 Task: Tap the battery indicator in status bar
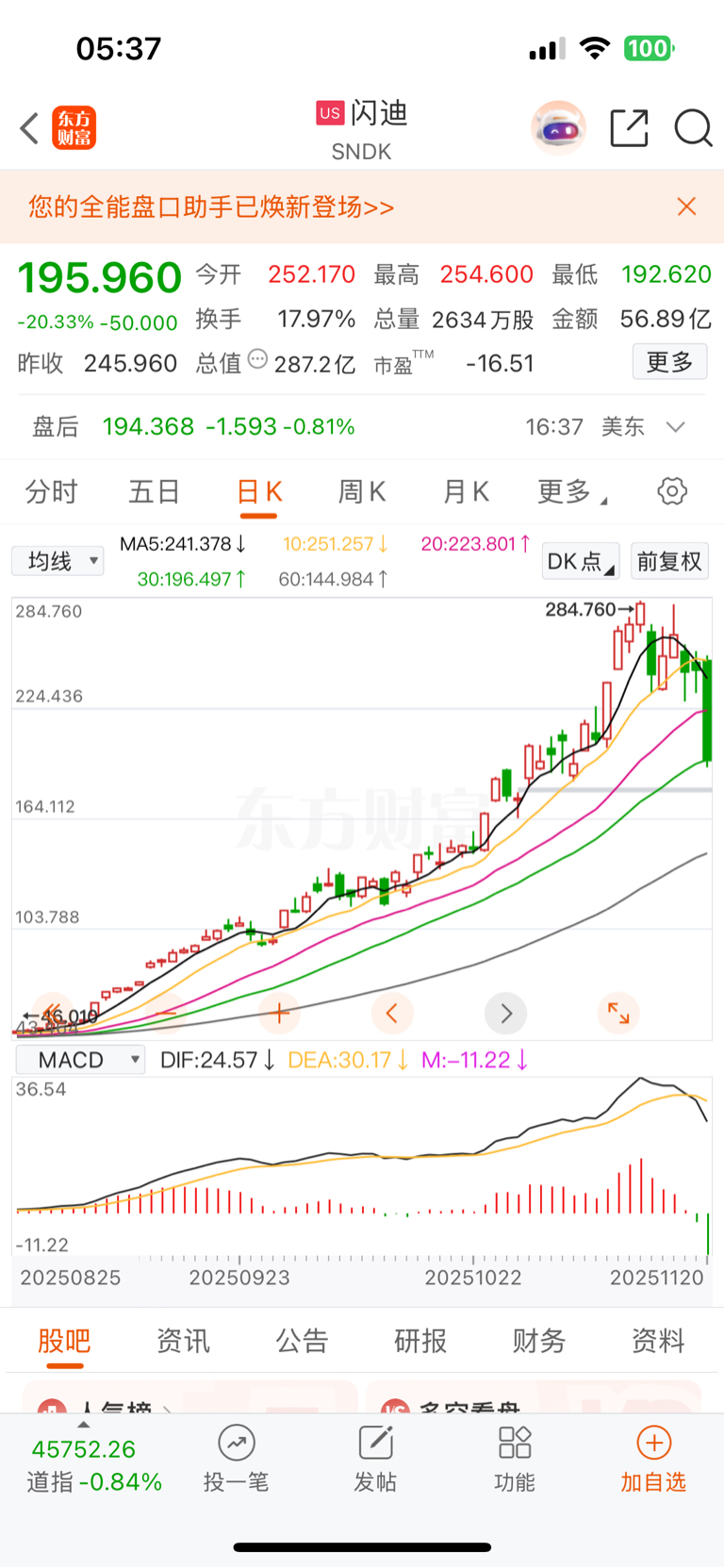pos(649,48)
